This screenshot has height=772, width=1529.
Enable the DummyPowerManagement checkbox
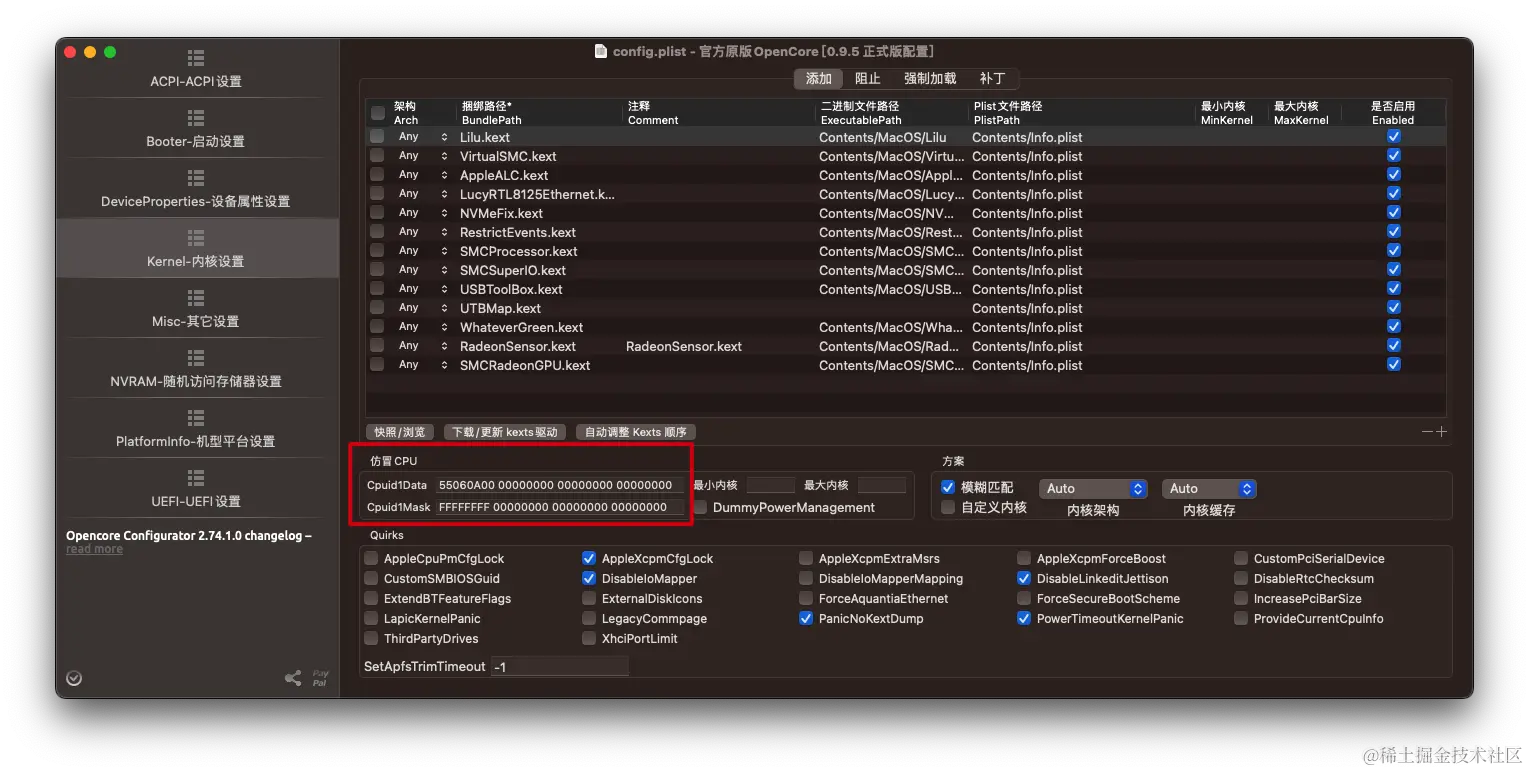point(700,508)
